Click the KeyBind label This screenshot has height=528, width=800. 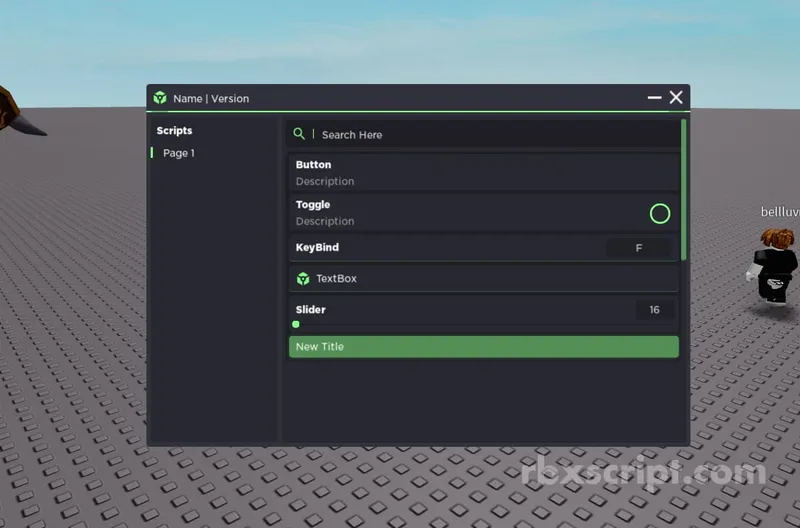pyautogui.click(x=317, y=247)
